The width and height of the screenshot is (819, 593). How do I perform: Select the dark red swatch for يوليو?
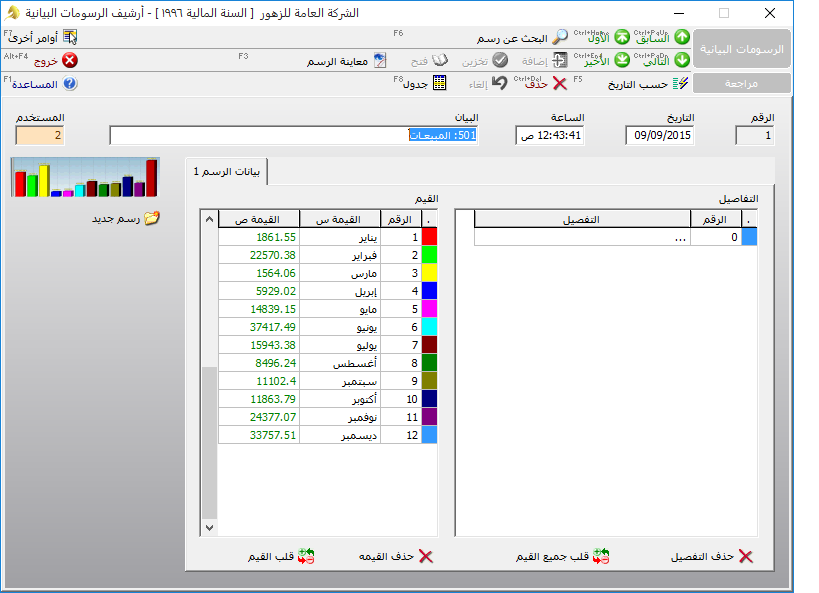point(429,345)
